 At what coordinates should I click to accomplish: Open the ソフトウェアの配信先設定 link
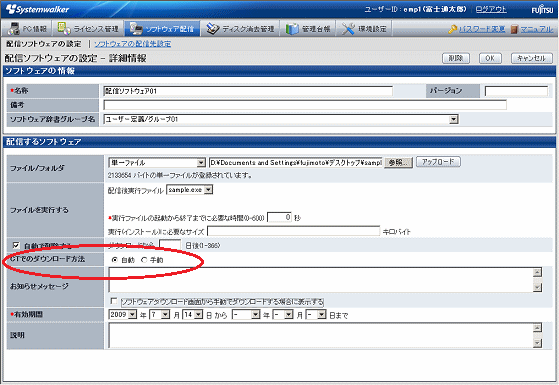[133, 44]
